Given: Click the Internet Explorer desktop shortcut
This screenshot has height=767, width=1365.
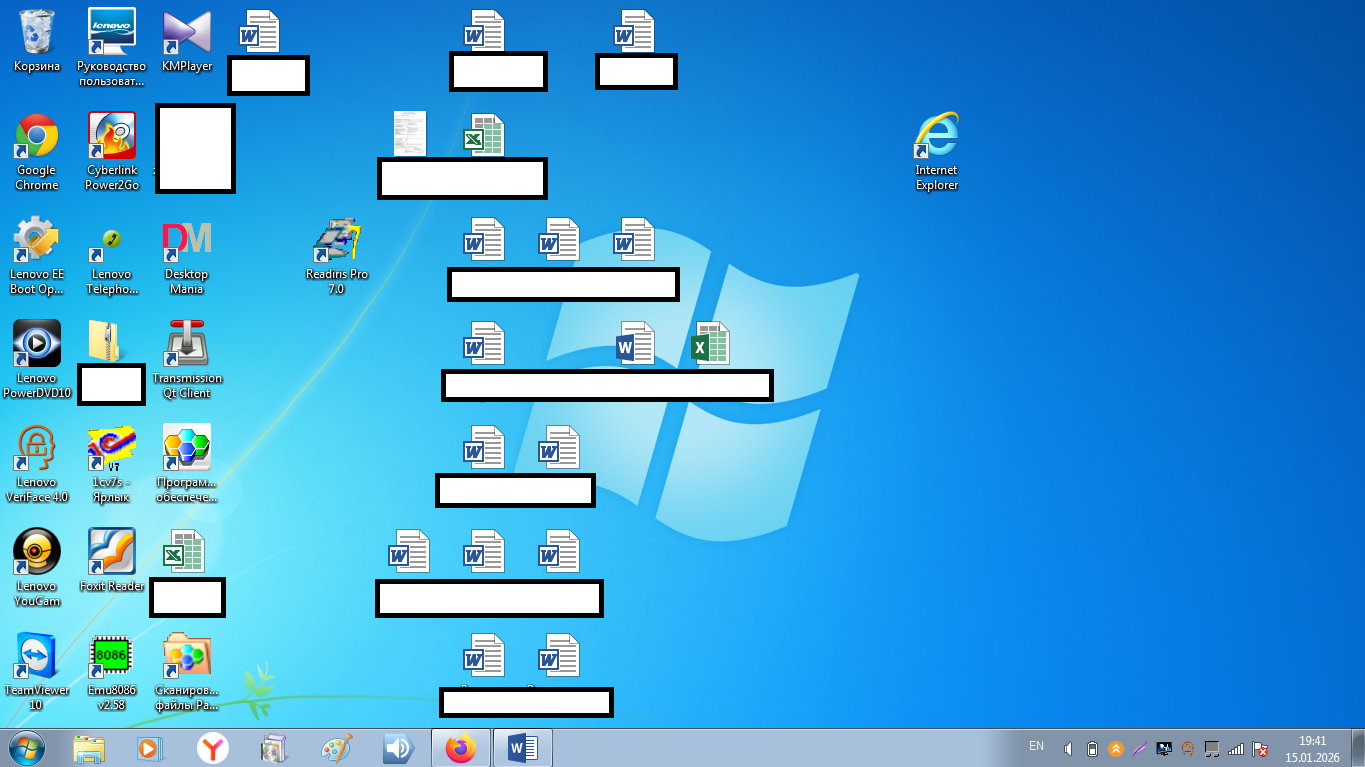Looking at the screenshot, I should pyautogui.click(x=937, y=152).
